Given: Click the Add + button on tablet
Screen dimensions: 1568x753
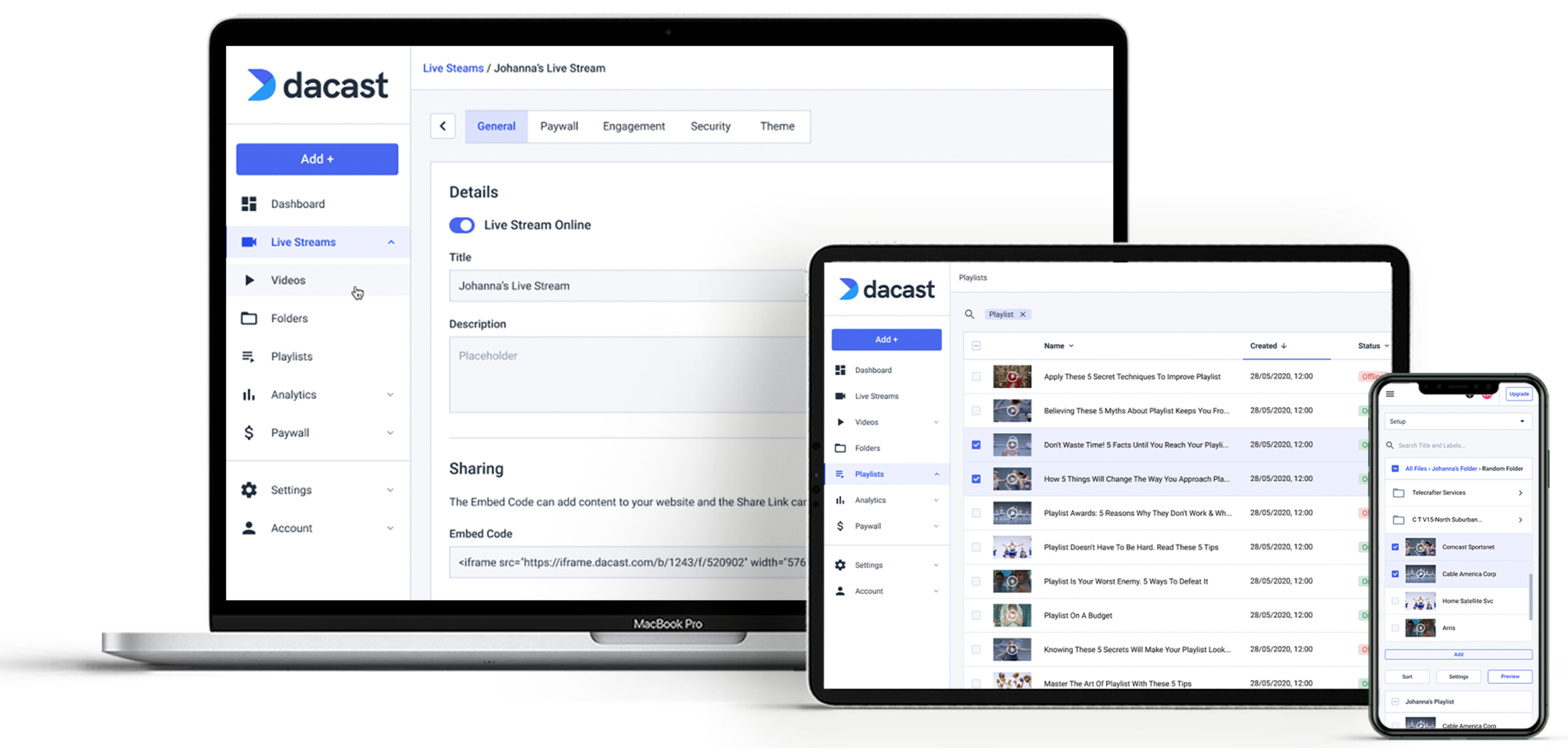Looking at the screenshot, I should coord(884,339).
